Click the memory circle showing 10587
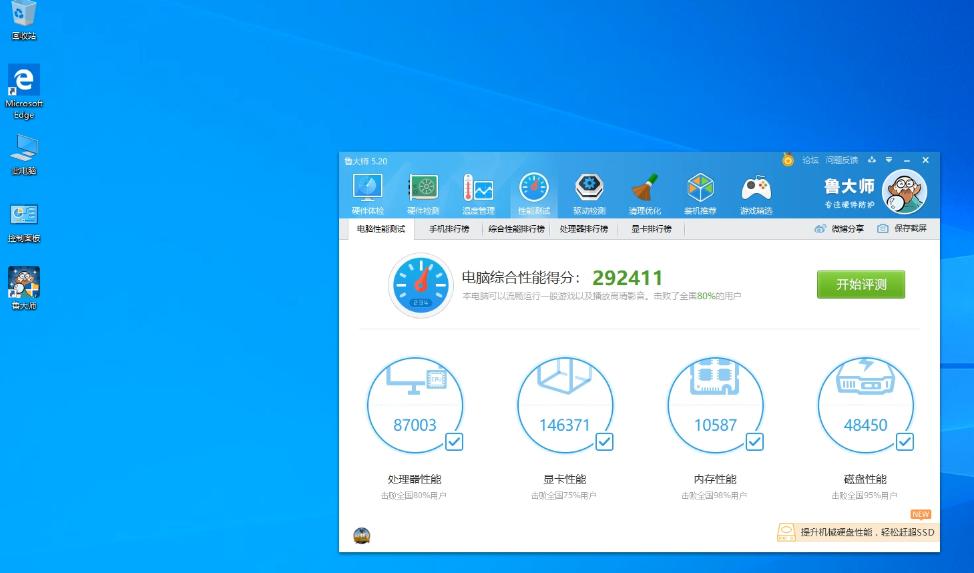 (x=715, y=405)
